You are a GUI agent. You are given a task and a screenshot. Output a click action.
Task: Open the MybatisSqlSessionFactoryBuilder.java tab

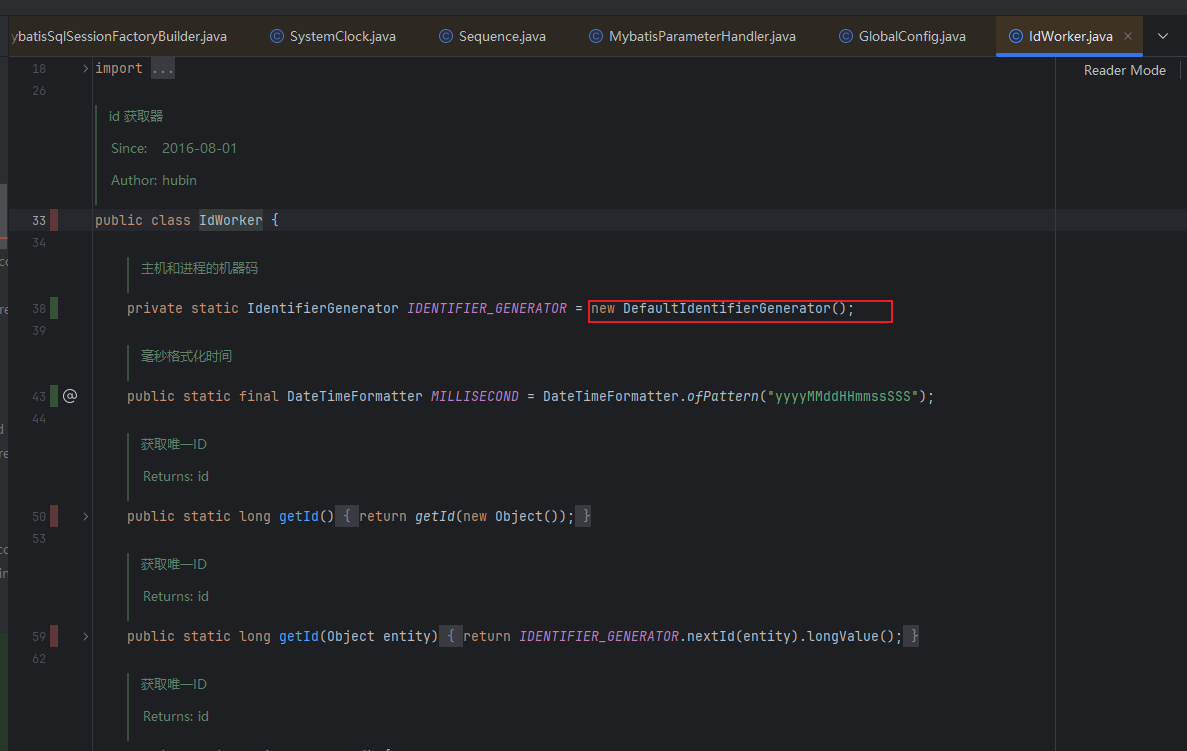(118, 36)
